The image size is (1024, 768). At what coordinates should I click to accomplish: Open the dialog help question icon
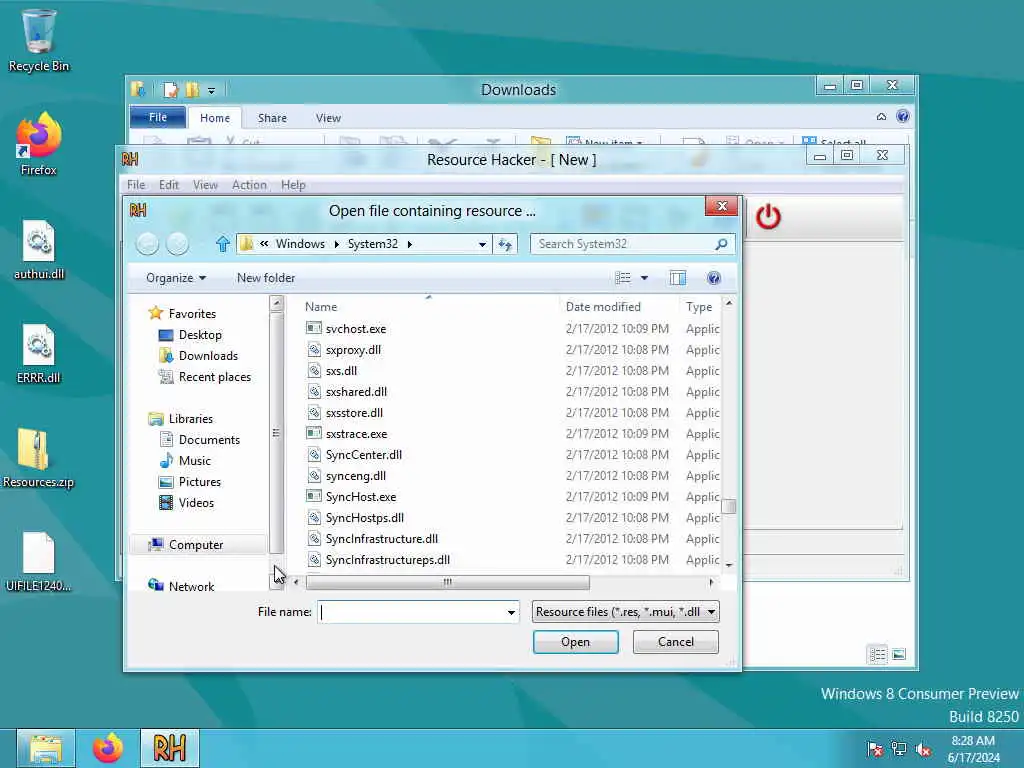tap(714, 278)
